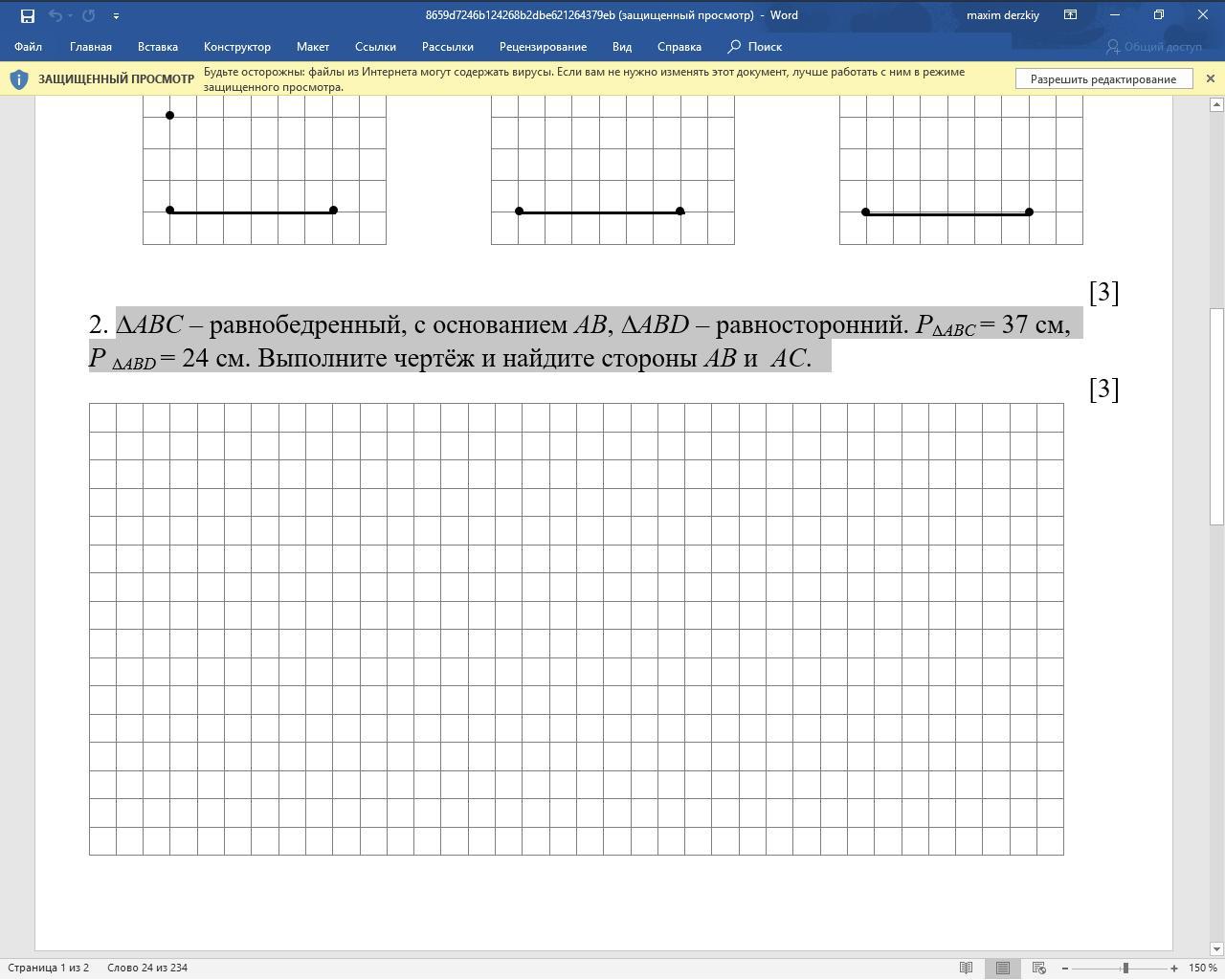Click the zoom out minus icon
1225x980 pixels.
1065,969
